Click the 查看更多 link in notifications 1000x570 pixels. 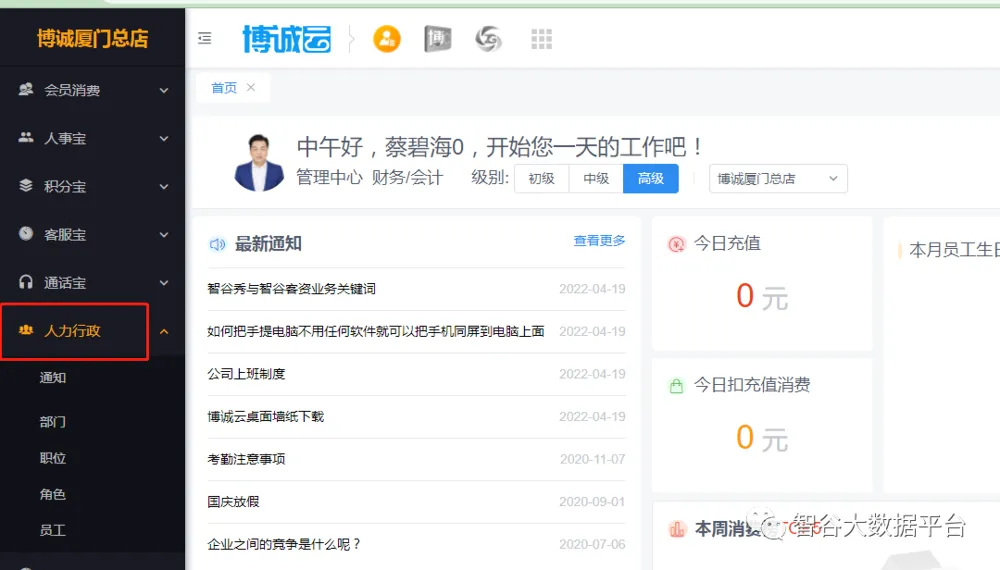tap(599, 241)
